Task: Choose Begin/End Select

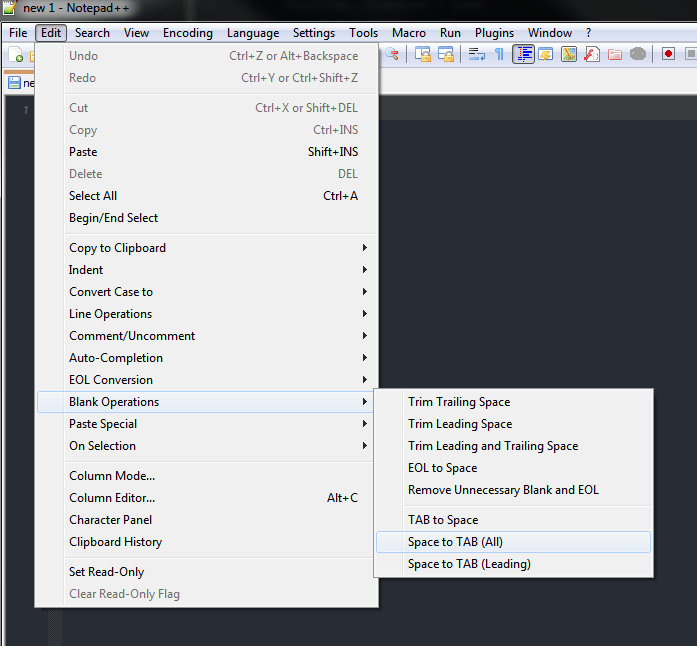Action: pos(207,218)
